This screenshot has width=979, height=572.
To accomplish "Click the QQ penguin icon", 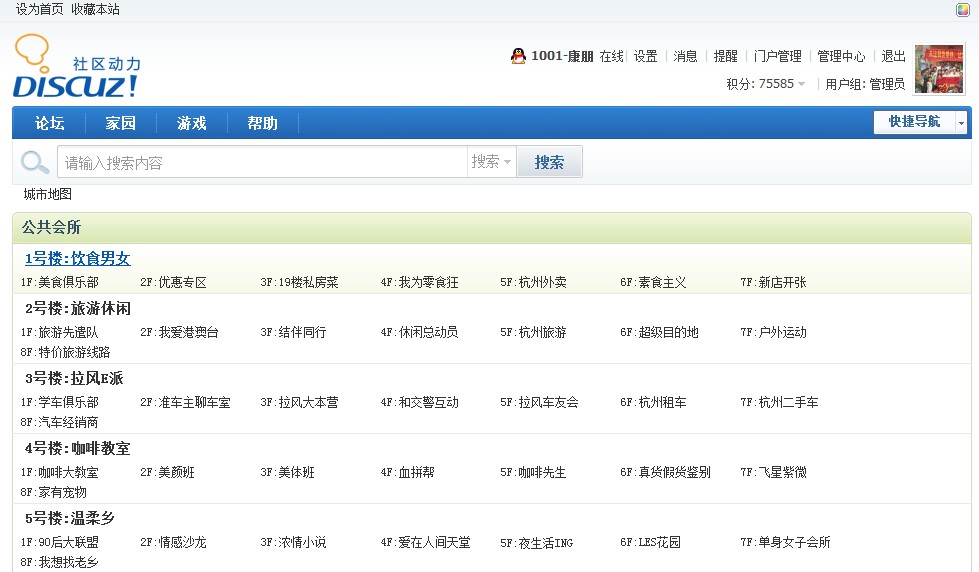I will pos(518,56).
